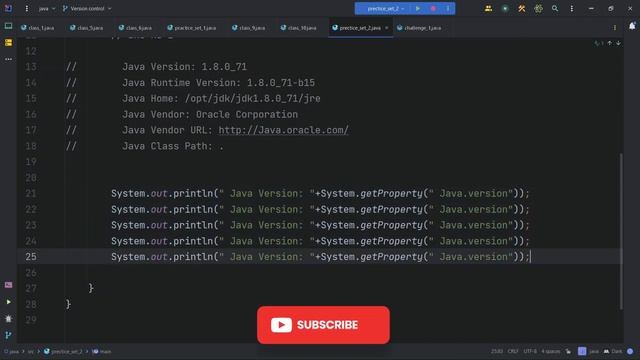Run practice_set_2 with the play button
640x360 pixels.
tap(418, 9)
